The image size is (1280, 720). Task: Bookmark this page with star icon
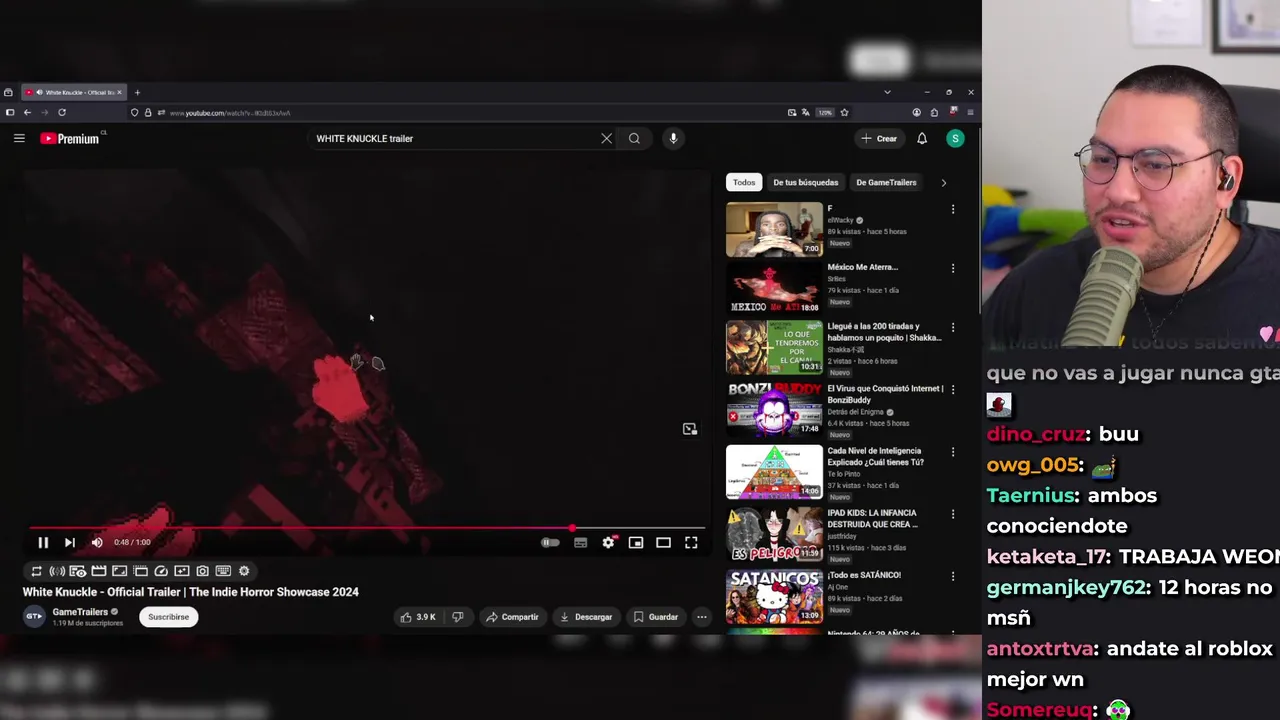click(x=844, y=113)
